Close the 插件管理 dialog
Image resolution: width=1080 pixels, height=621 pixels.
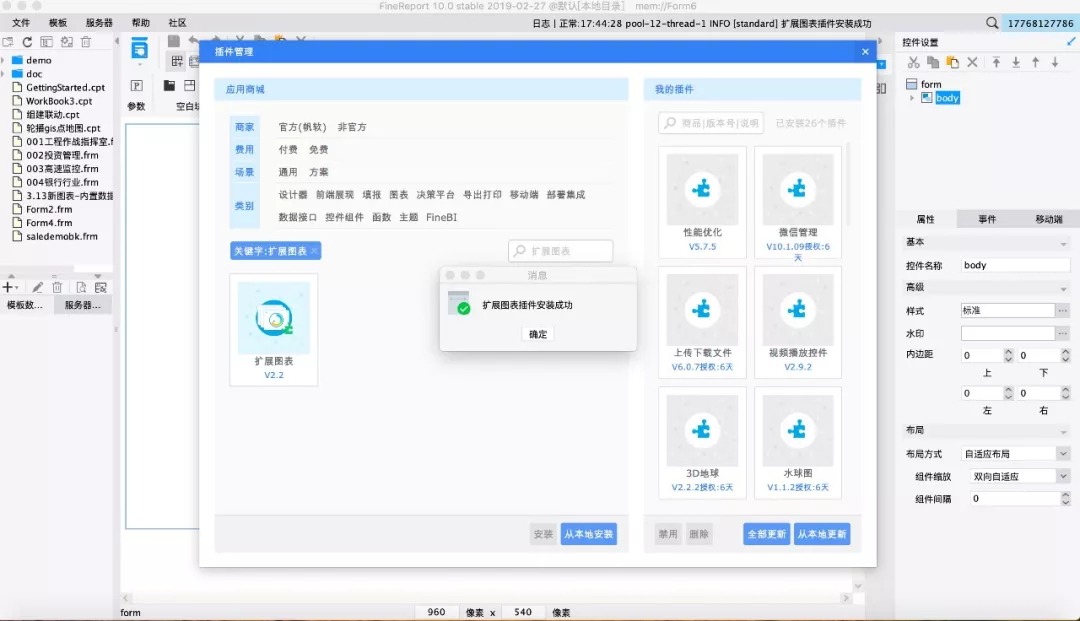[x=865, y=52]
